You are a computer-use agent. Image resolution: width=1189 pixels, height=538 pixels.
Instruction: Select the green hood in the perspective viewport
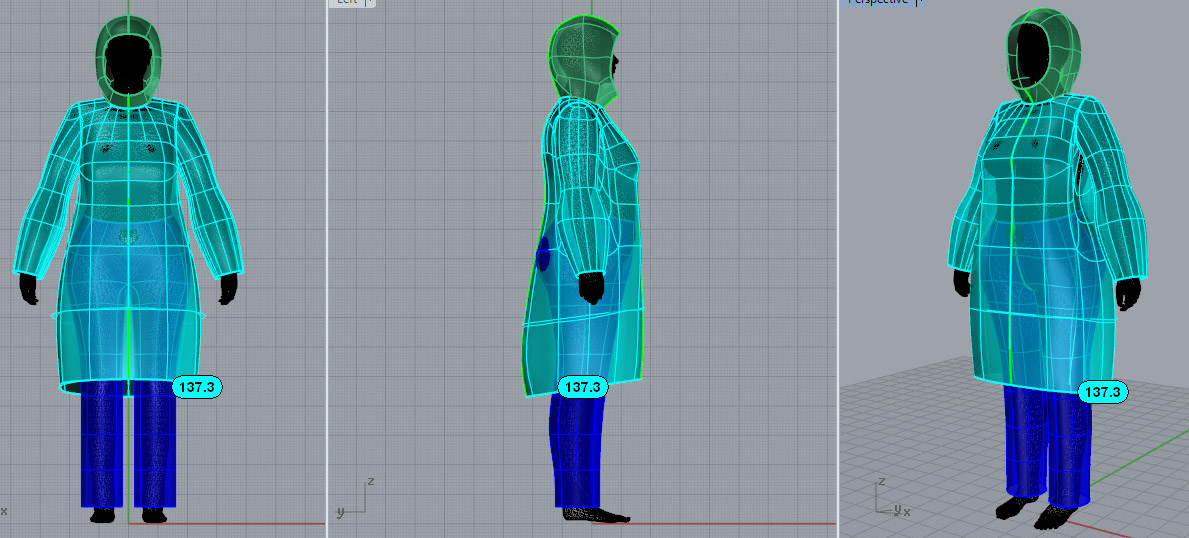click(1045, 53)
